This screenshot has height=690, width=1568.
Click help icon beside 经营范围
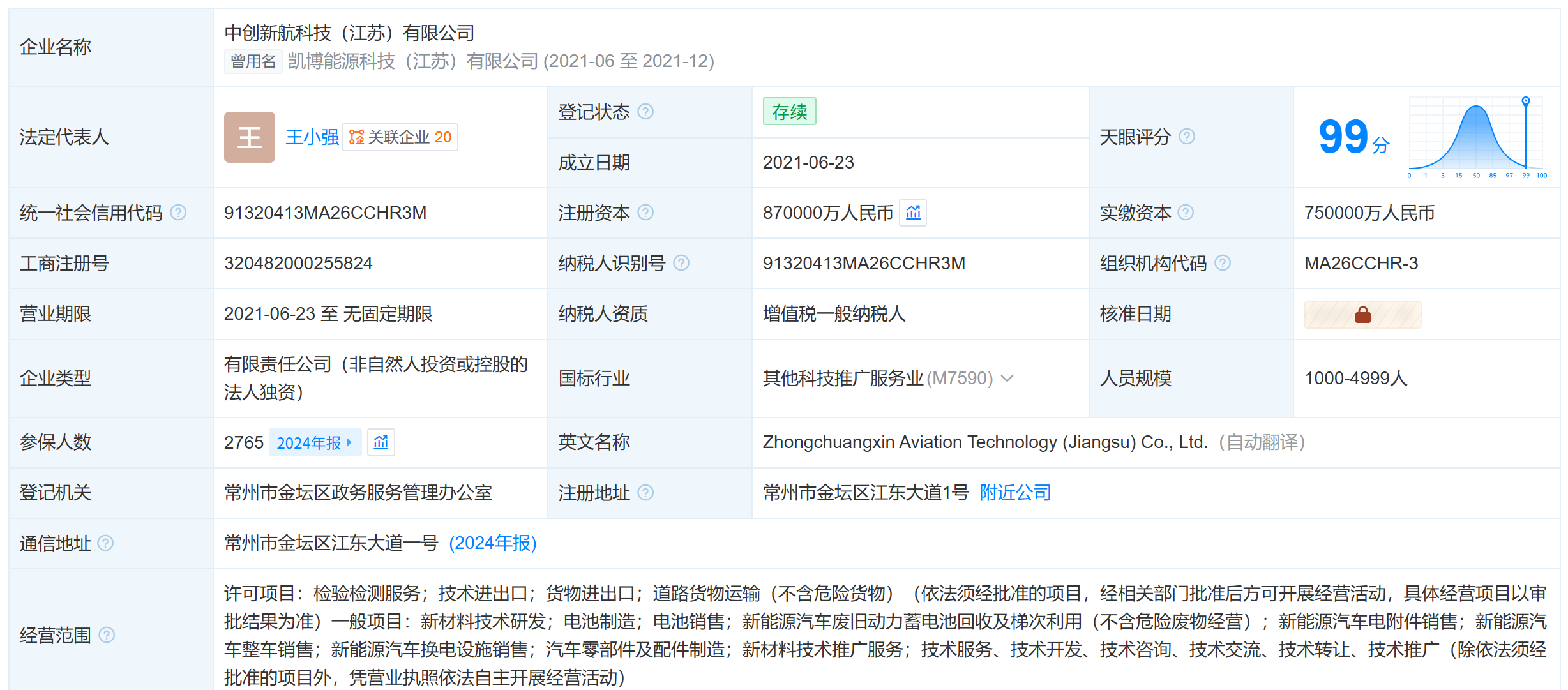(107, 635)
